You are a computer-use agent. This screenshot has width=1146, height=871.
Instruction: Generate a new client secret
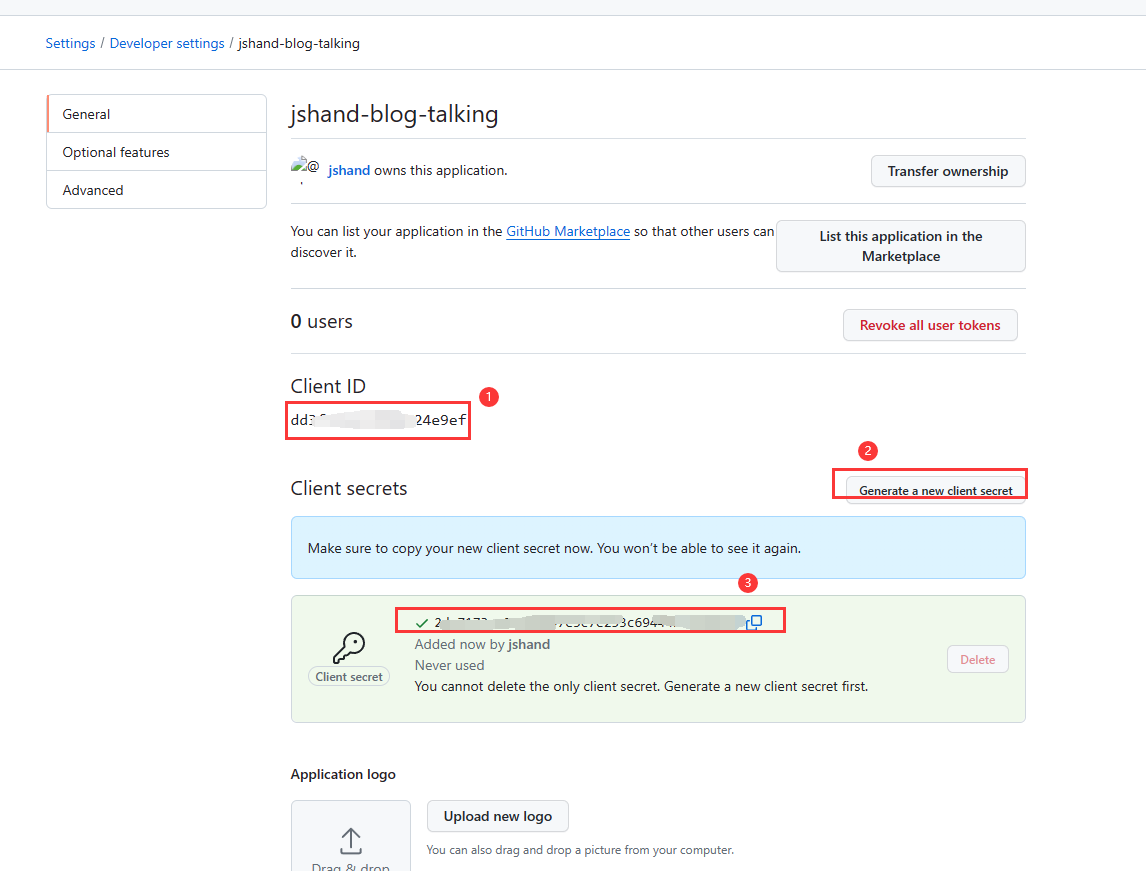936,490
